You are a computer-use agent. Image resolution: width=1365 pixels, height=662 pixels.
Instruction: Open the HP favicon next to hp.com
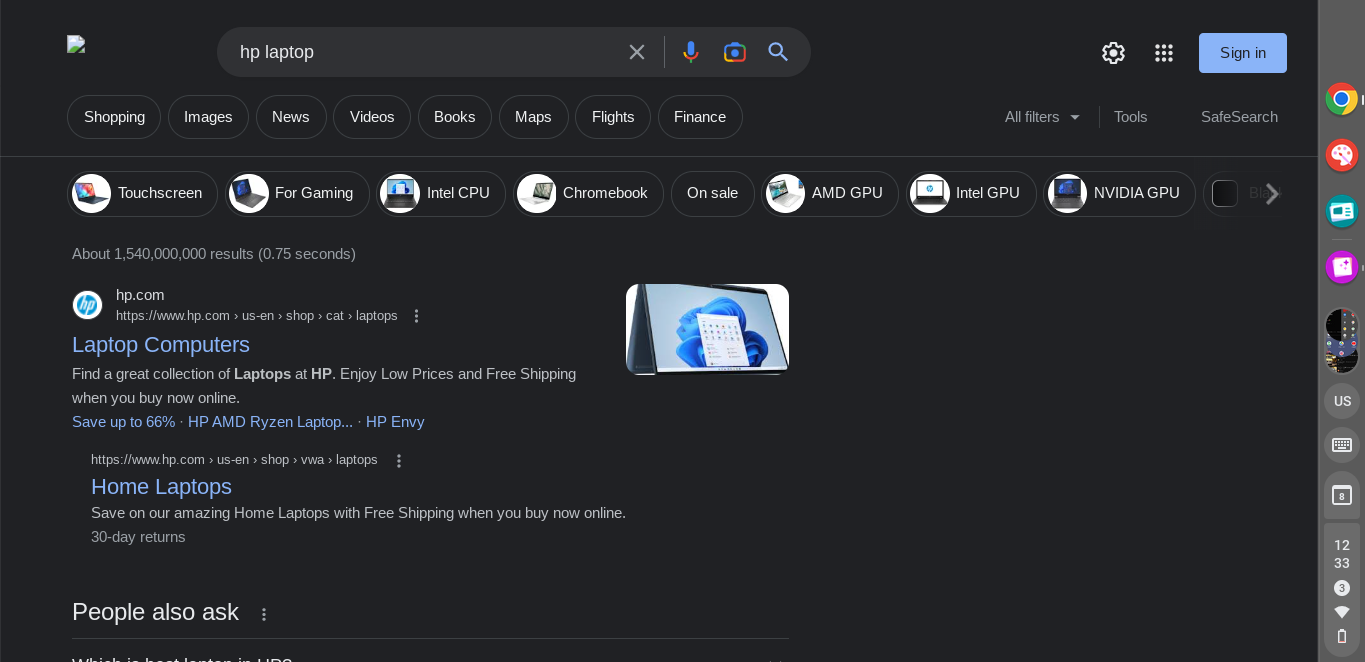coord(87,305)
